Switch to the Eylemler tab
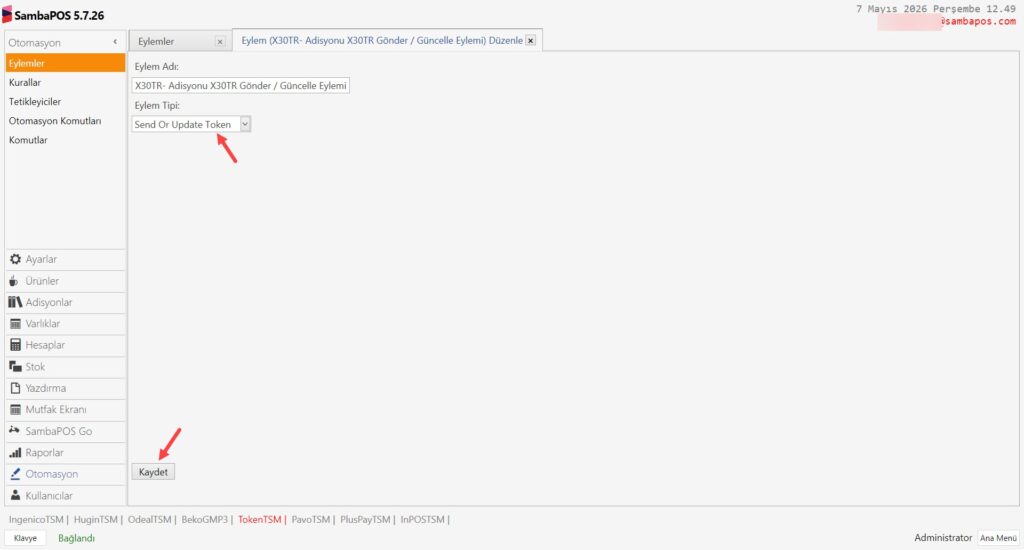Screen dimensions: 1024x550 pos(156,41)
